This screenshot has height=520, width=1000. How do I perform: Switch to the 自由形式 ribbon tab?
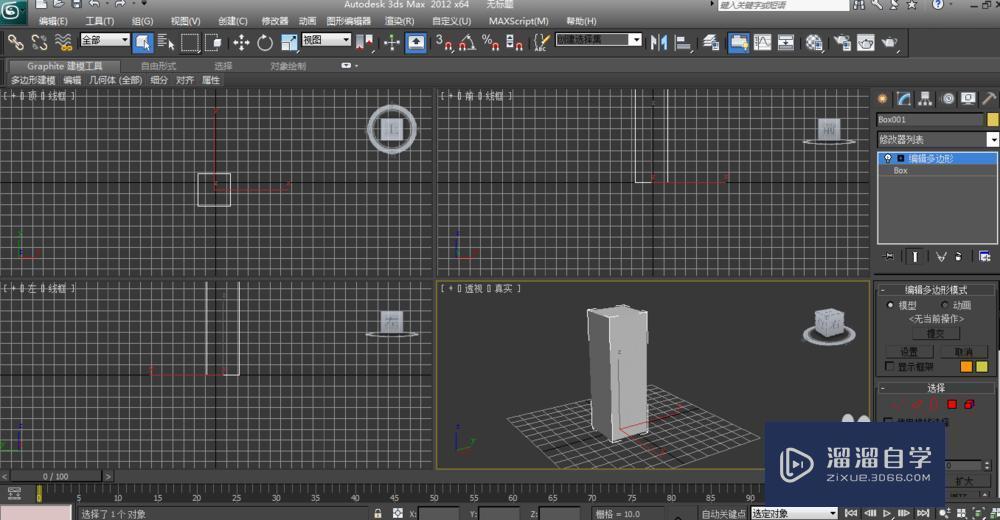point(158,66)
